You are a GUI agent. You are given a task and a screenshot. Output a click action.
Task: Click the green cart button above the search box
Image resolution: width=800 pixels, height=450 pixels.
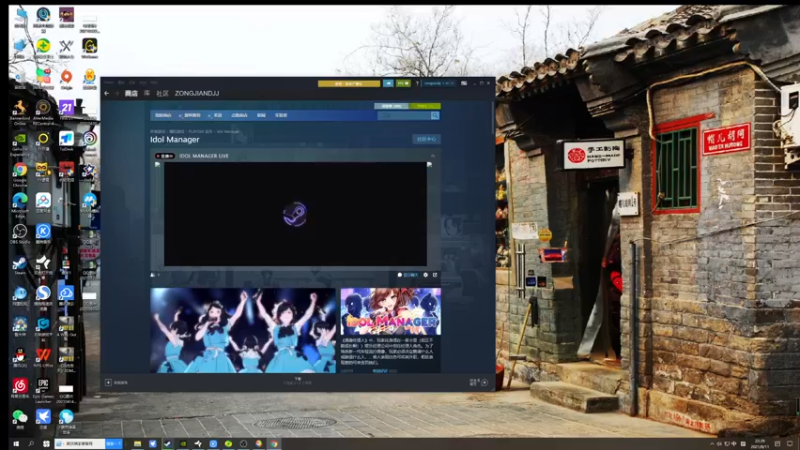pyautogui.click(x=425, y=106)
